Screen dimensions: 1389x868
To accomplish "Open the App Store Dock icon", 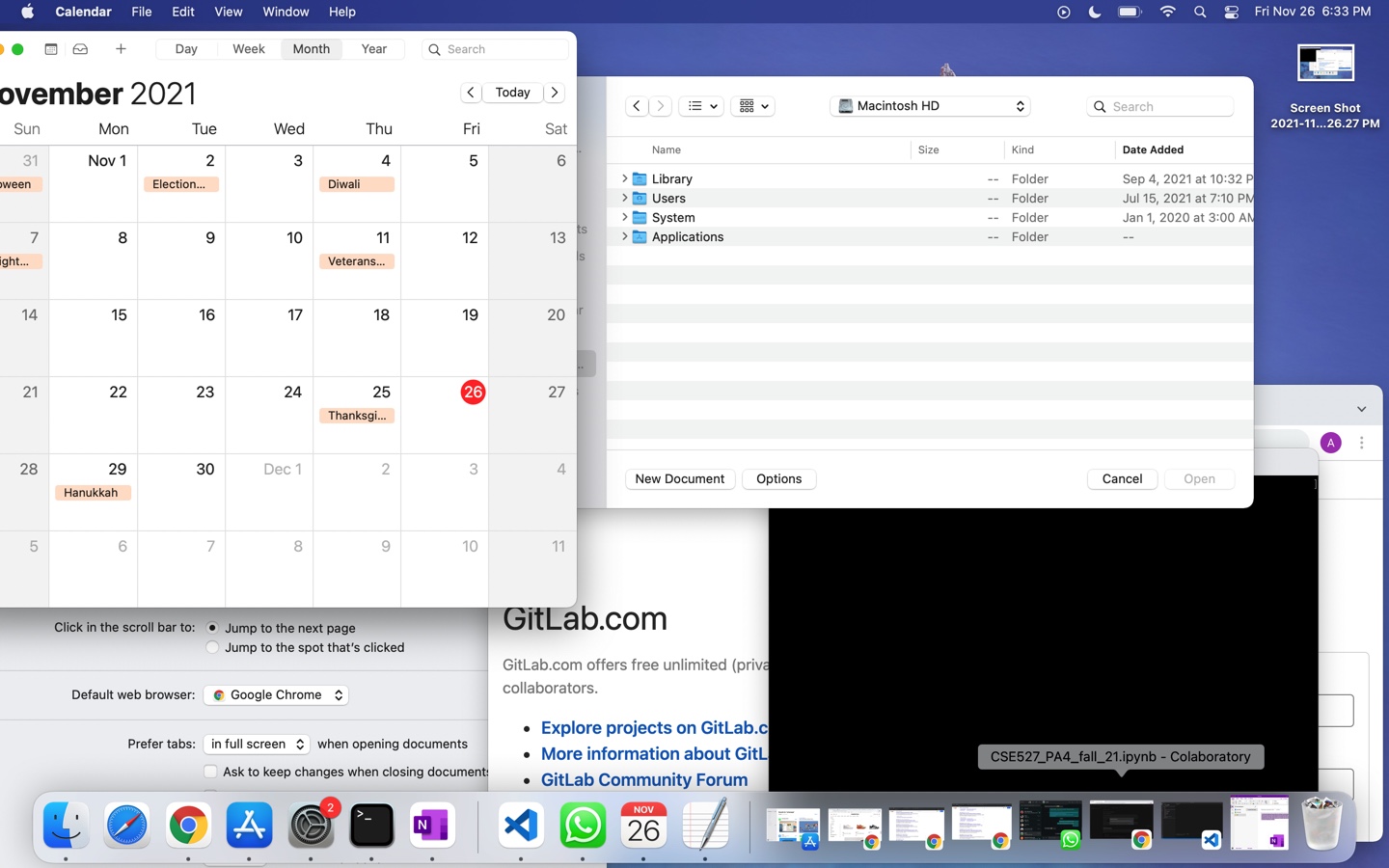I will (250, 827).
